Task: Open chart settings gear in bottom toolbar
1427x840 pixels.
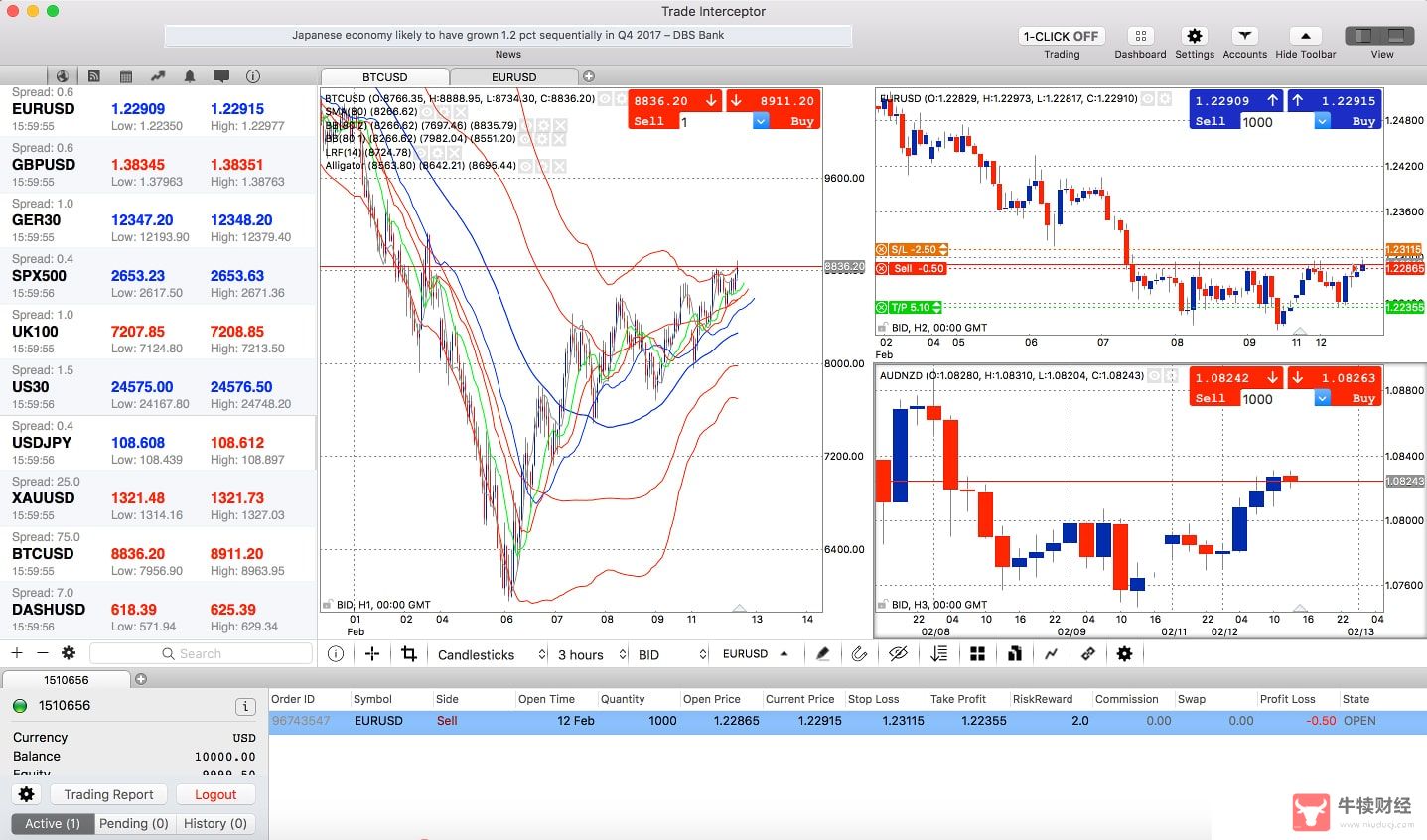Action: click(1124, 654)
